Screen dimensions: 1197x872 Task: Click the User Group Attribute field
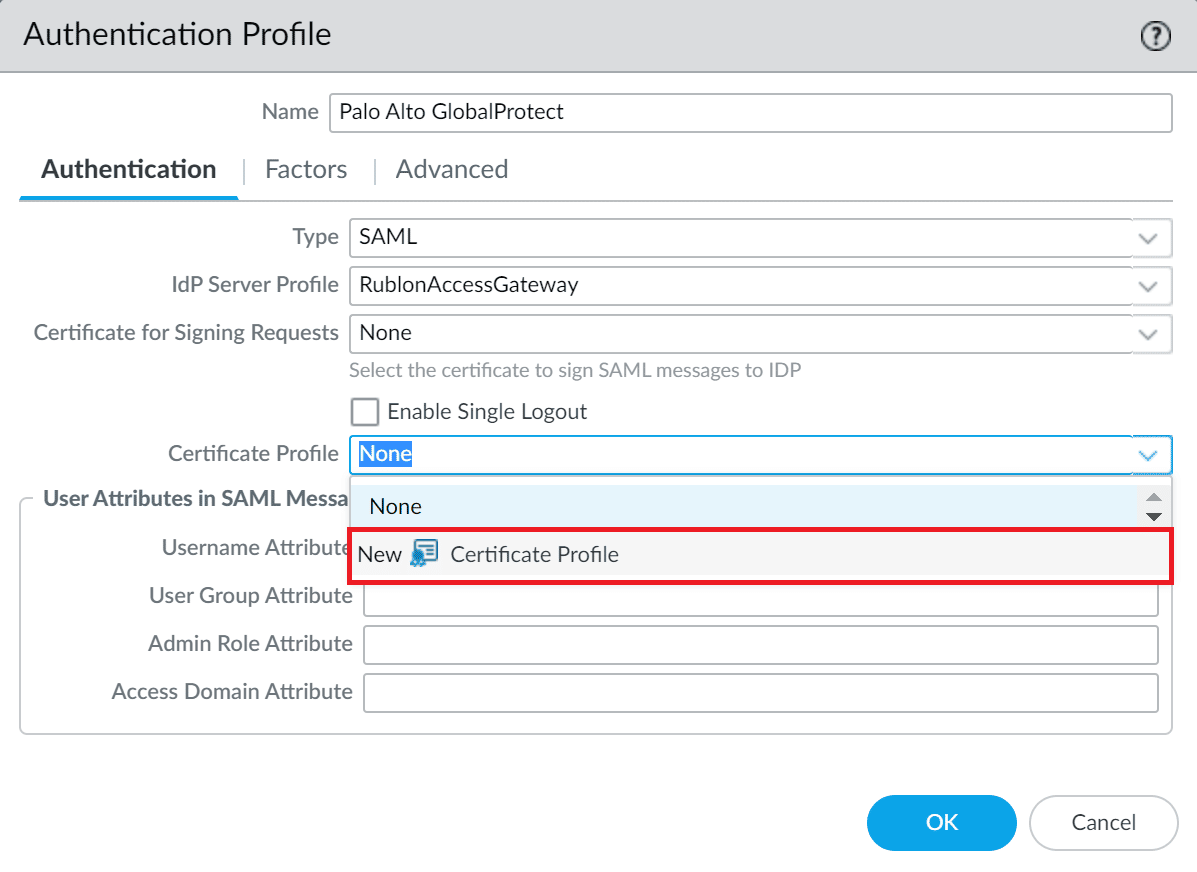[x=760, y=597]
